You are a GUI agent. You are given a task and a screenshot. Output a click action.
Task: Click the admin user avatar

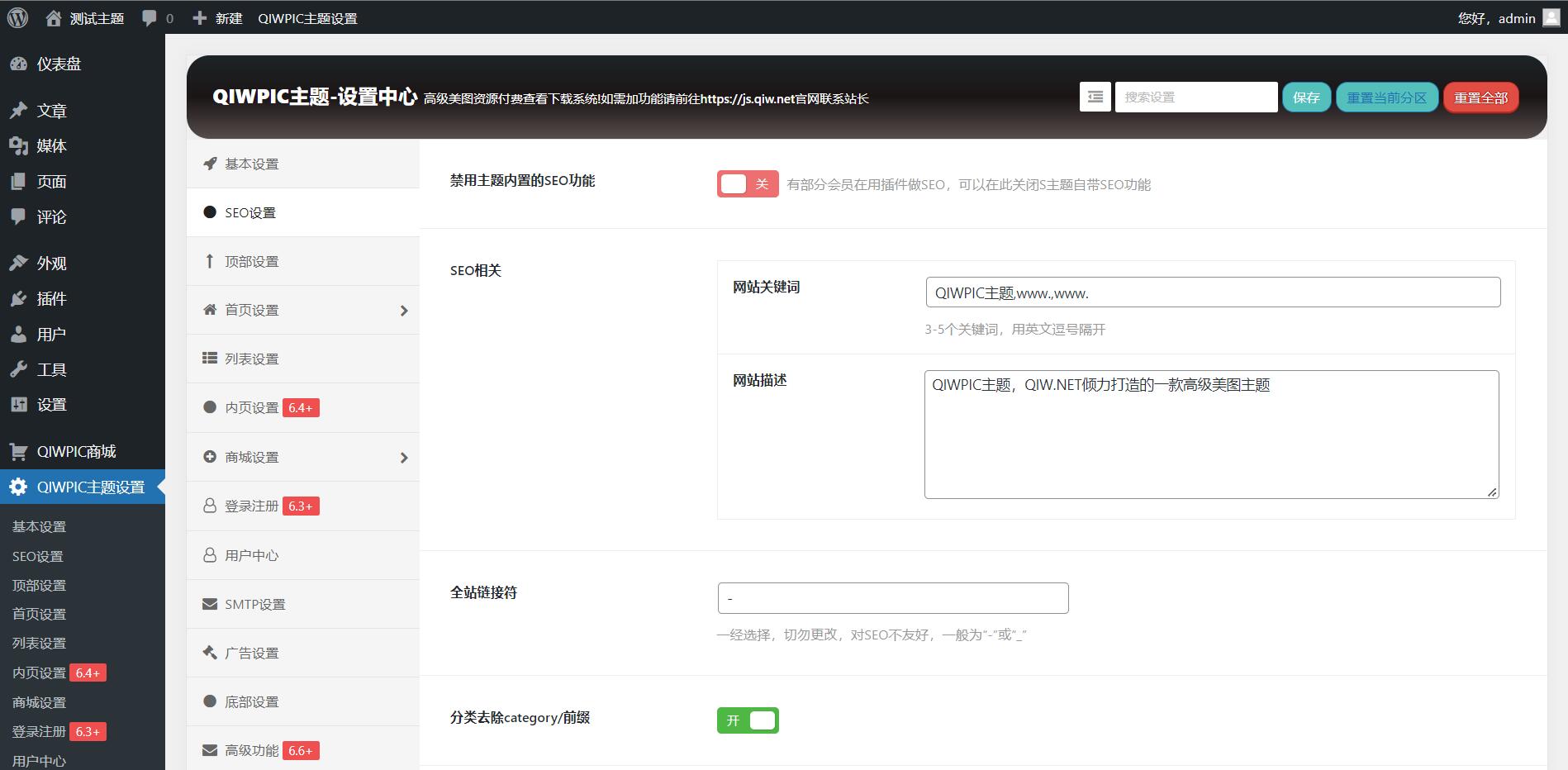pos(1551,17)
